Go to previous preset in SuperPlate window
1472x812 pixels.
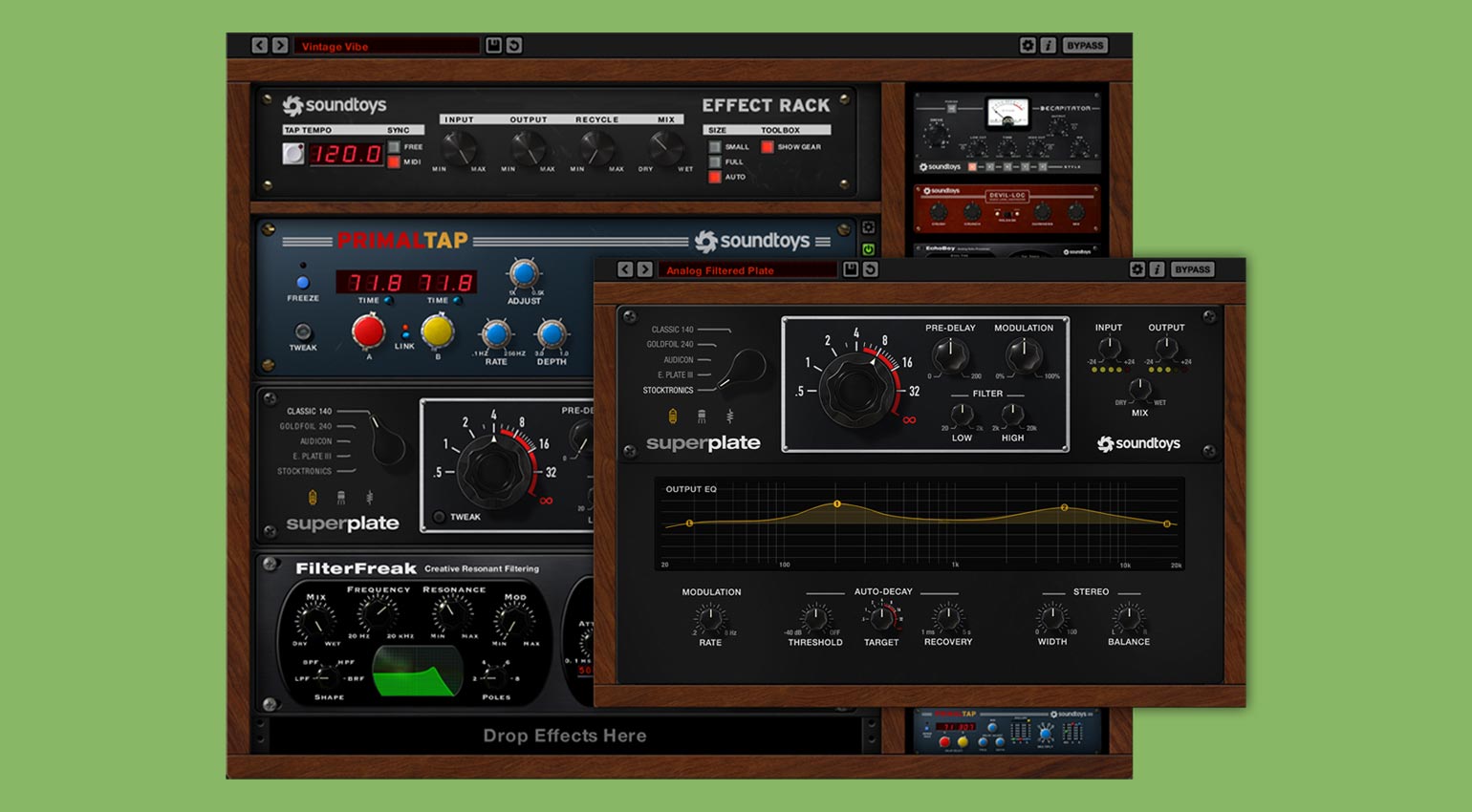pos(625,269)
